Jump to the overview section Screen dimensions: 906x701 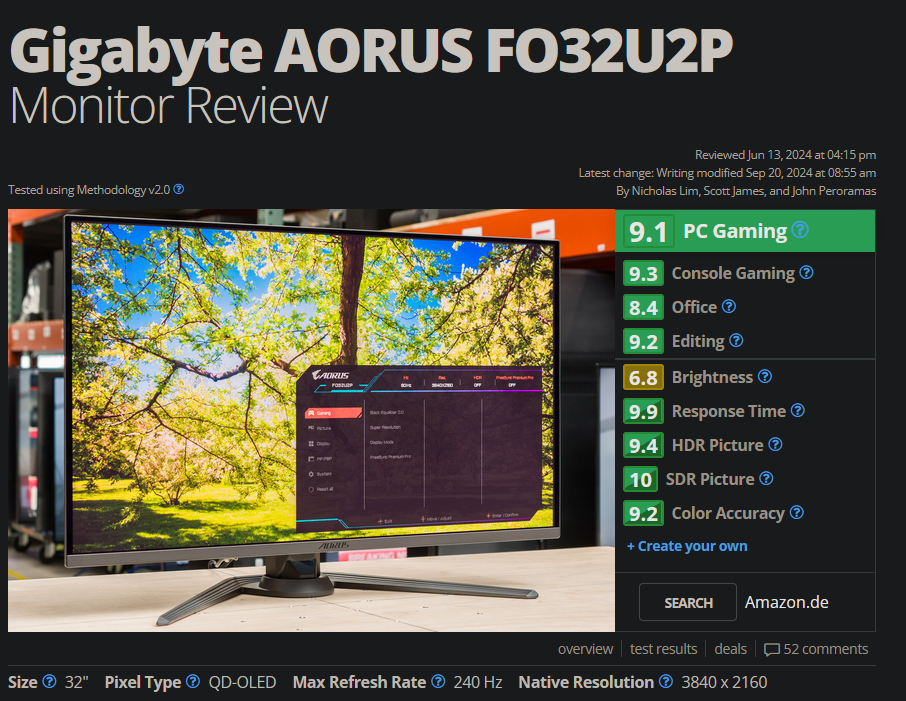(x=585, y=649)
